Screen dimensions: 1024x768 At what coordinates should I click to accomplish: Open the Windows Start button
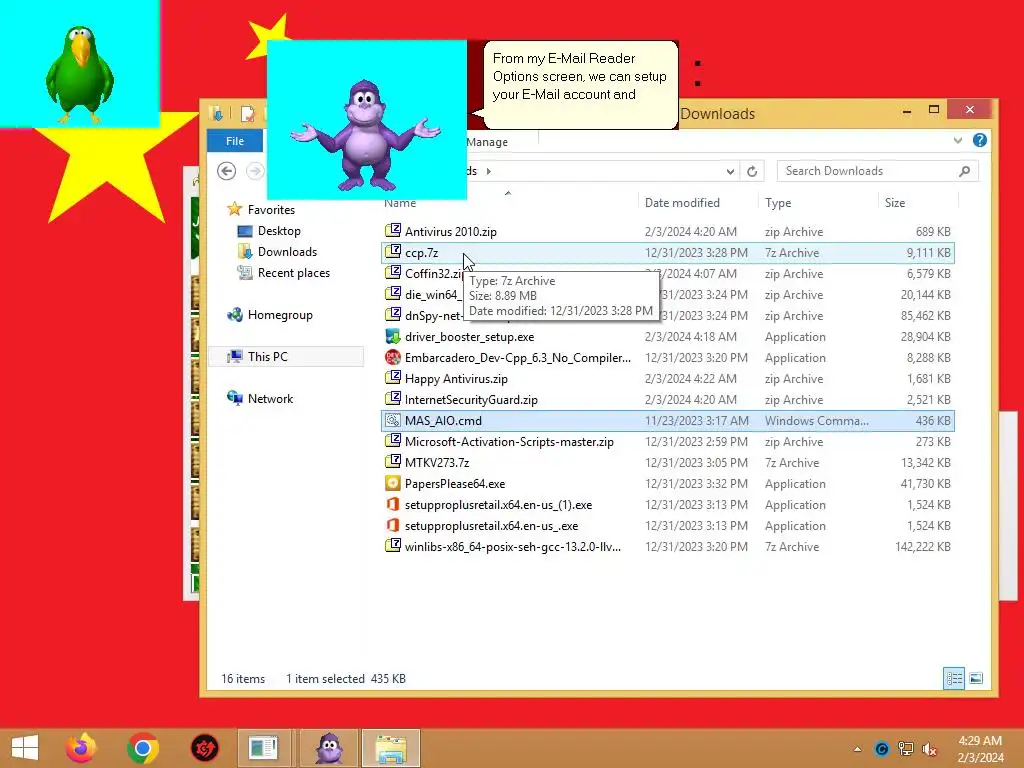coord(25,748)
